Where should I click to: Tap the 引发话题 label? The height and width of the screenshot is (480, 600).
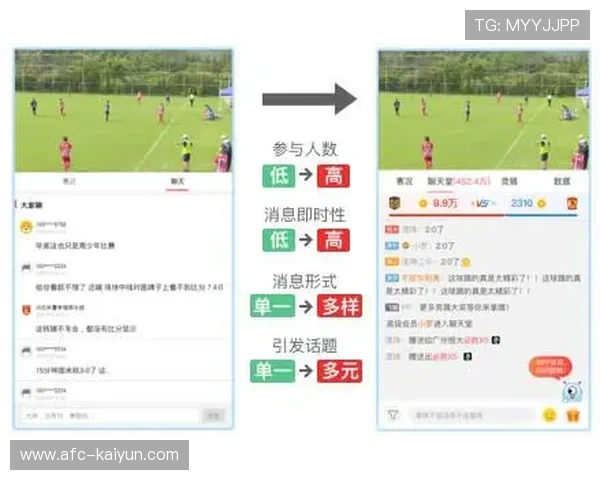click(x=305, y=346)
